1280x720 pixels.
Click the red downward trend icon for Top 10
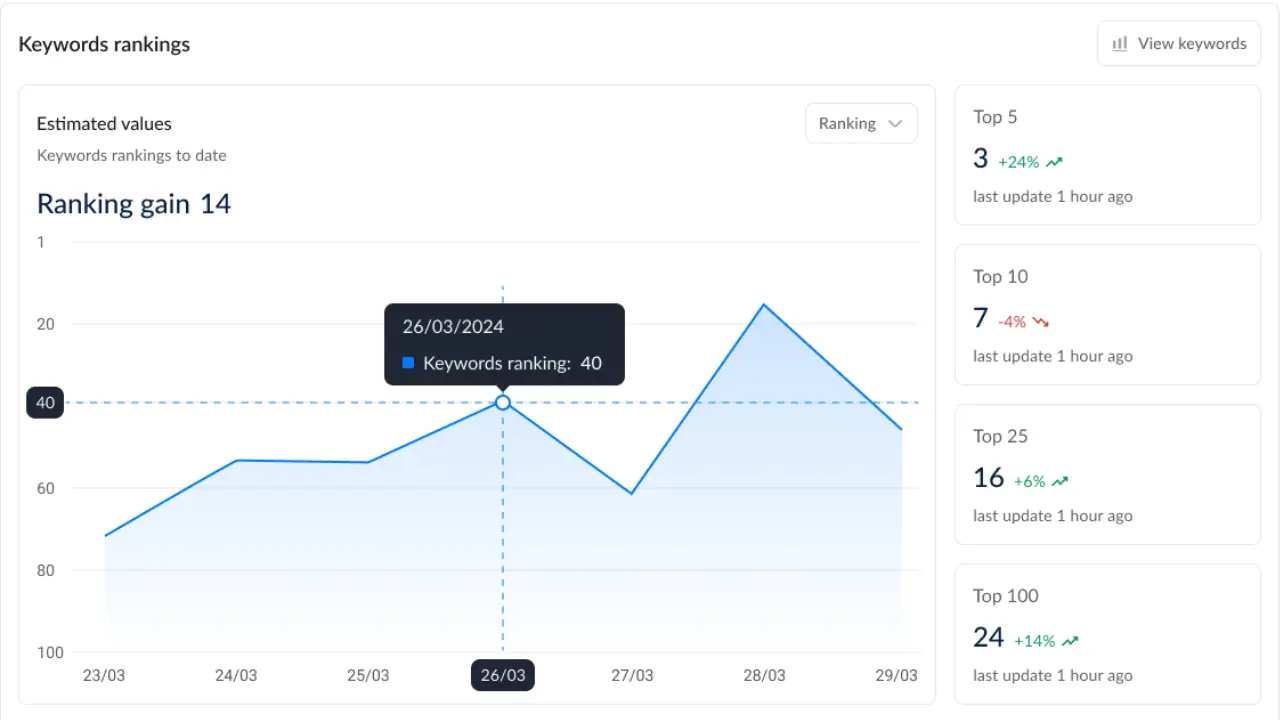pyautogui.click(x=1042, y=321)
